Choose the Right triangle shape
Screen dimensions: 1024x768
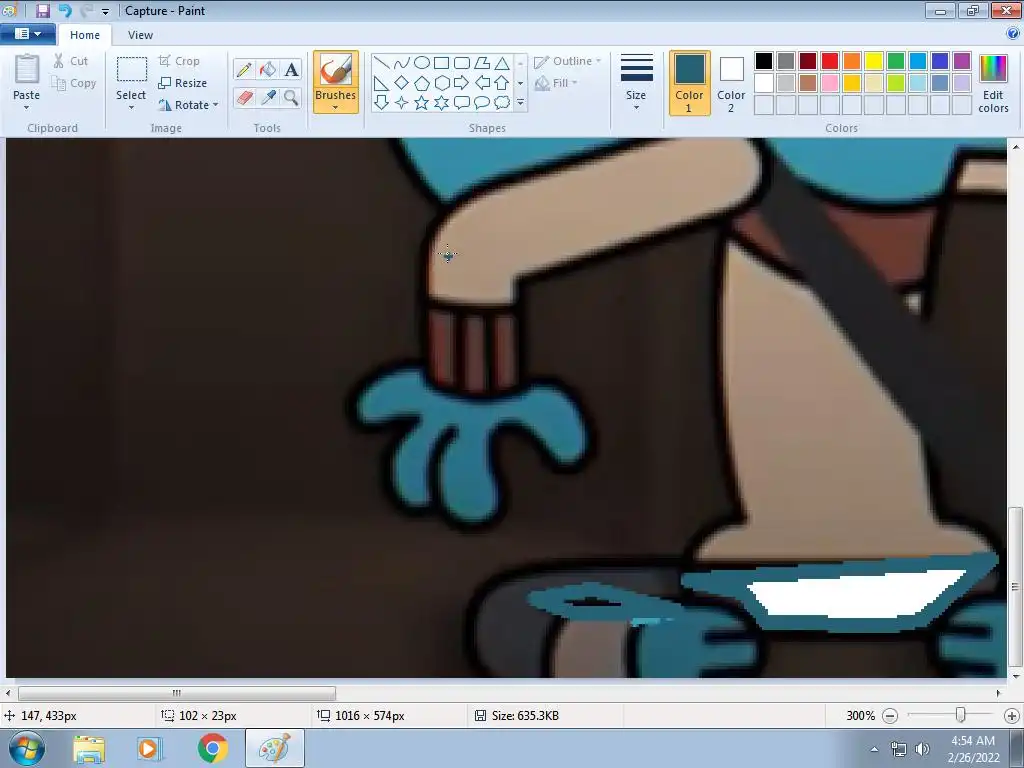(x=382, y=83)
